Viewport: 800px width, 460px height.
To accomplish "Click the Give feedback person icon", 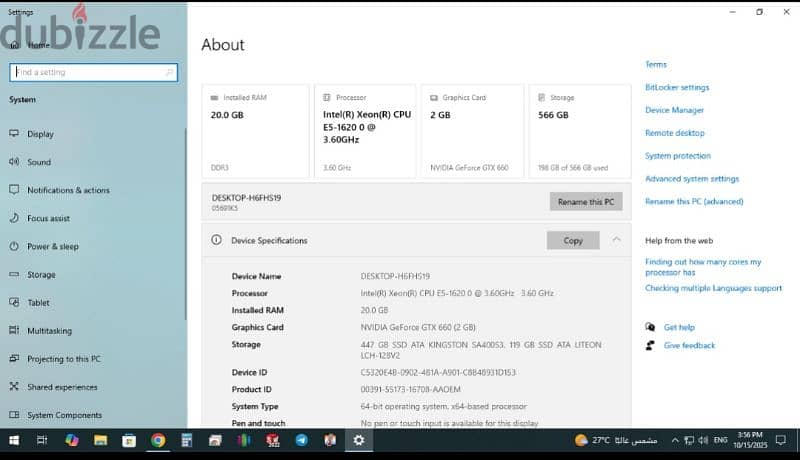I will pos(650,345).
